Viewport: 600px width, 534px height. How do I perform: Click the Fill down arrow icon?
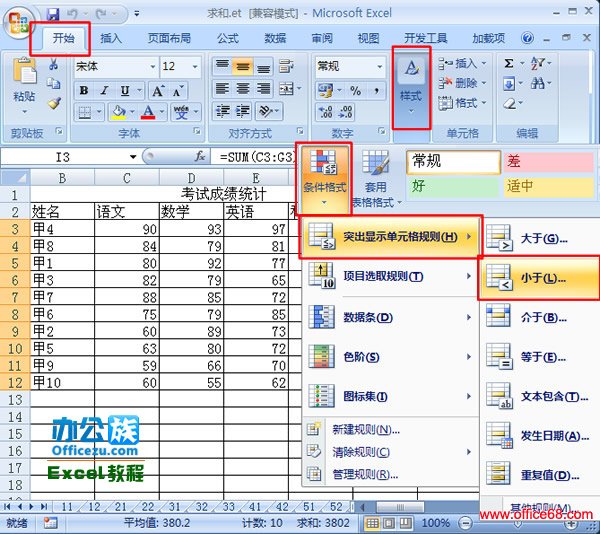click(509, 83)
